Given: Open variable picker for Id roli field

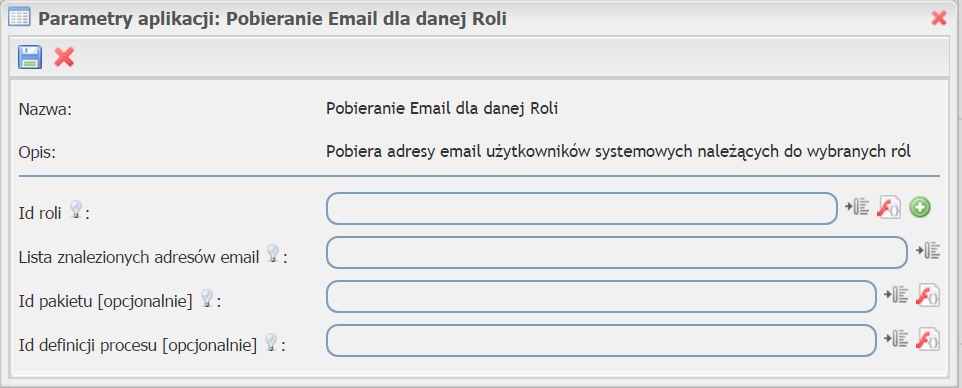Looking at the screenshot, I should coord(857,208).
